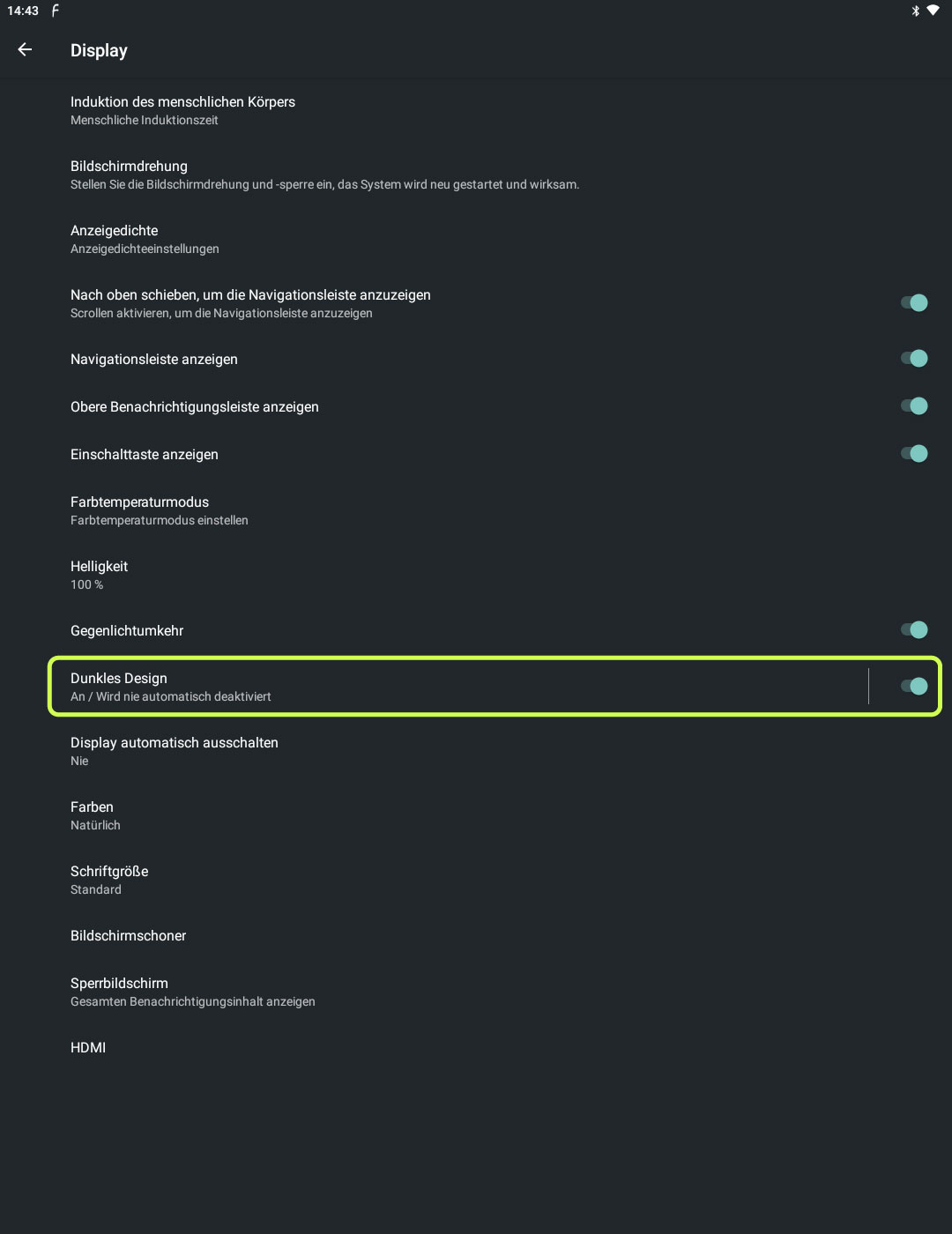Toggle swipe-up navigation bar switch

914,303
